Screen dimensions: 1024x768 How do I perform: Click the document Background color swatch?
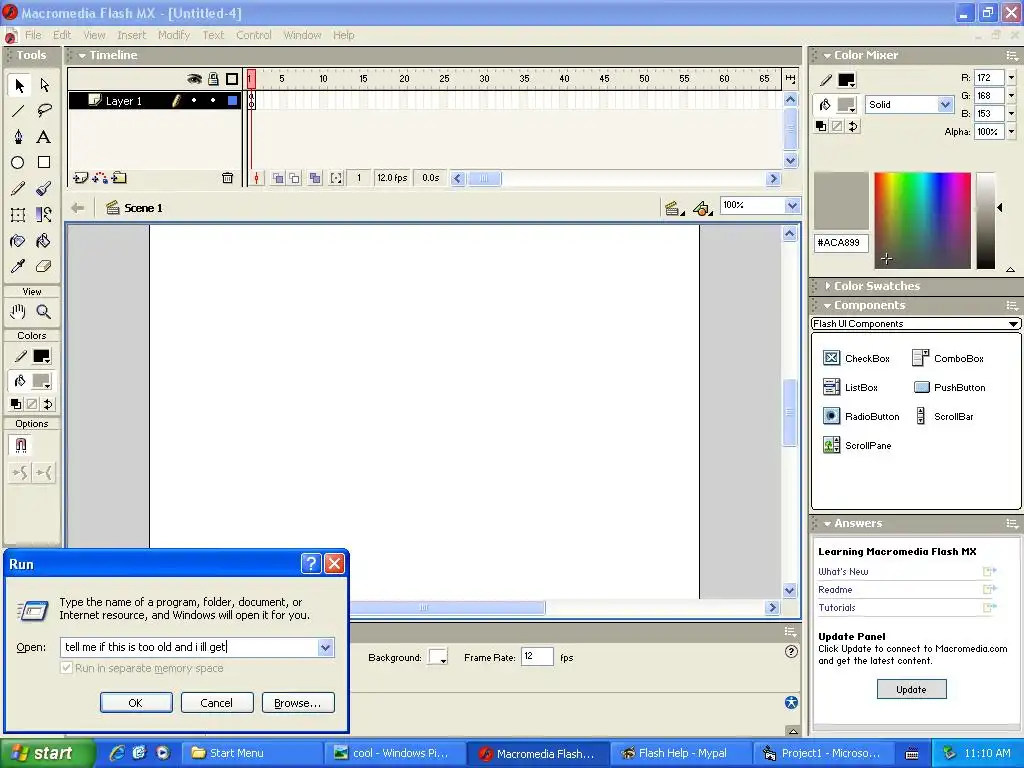(x=438, y=657)
